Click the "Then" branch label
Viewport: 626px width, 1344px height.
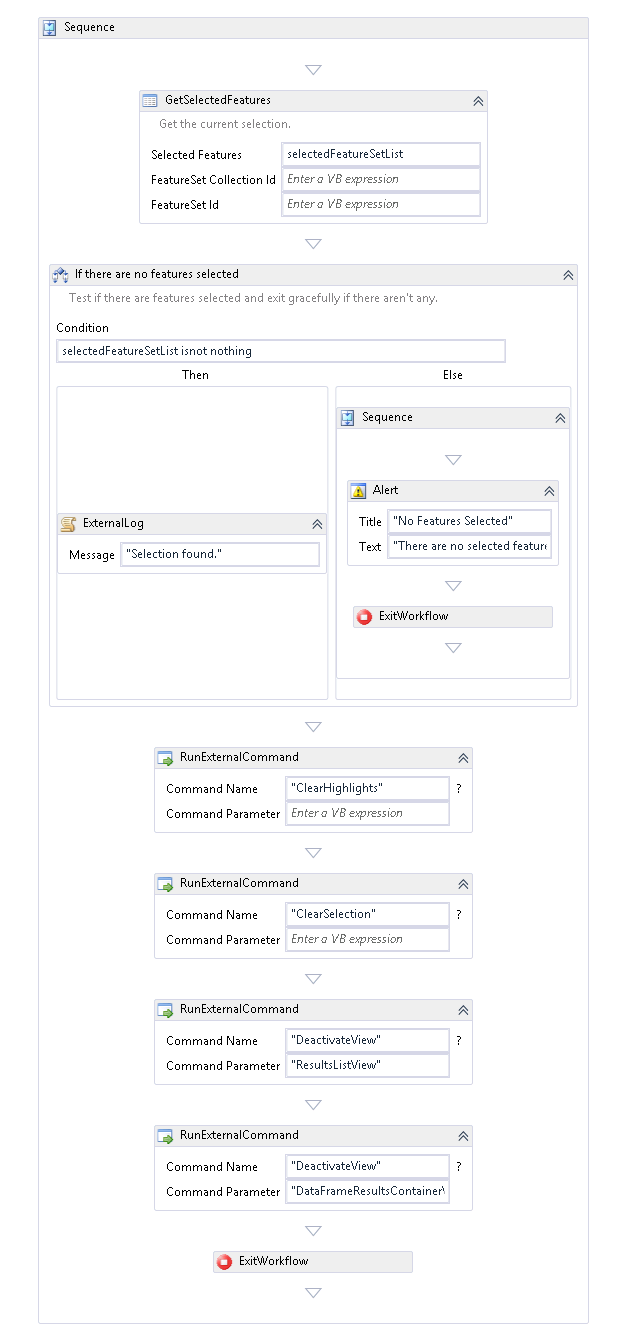point(195,375)
